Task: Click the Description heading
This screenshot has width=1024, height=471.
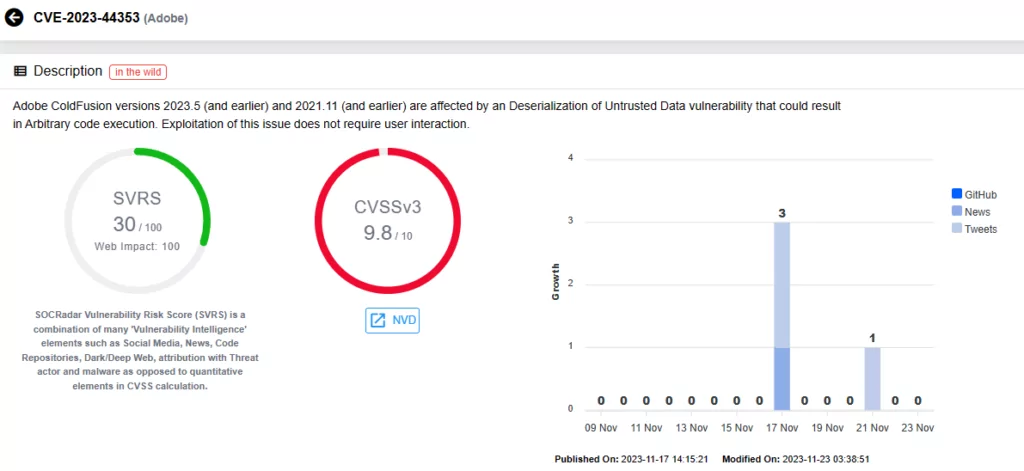Action: [x=68, y=71]
